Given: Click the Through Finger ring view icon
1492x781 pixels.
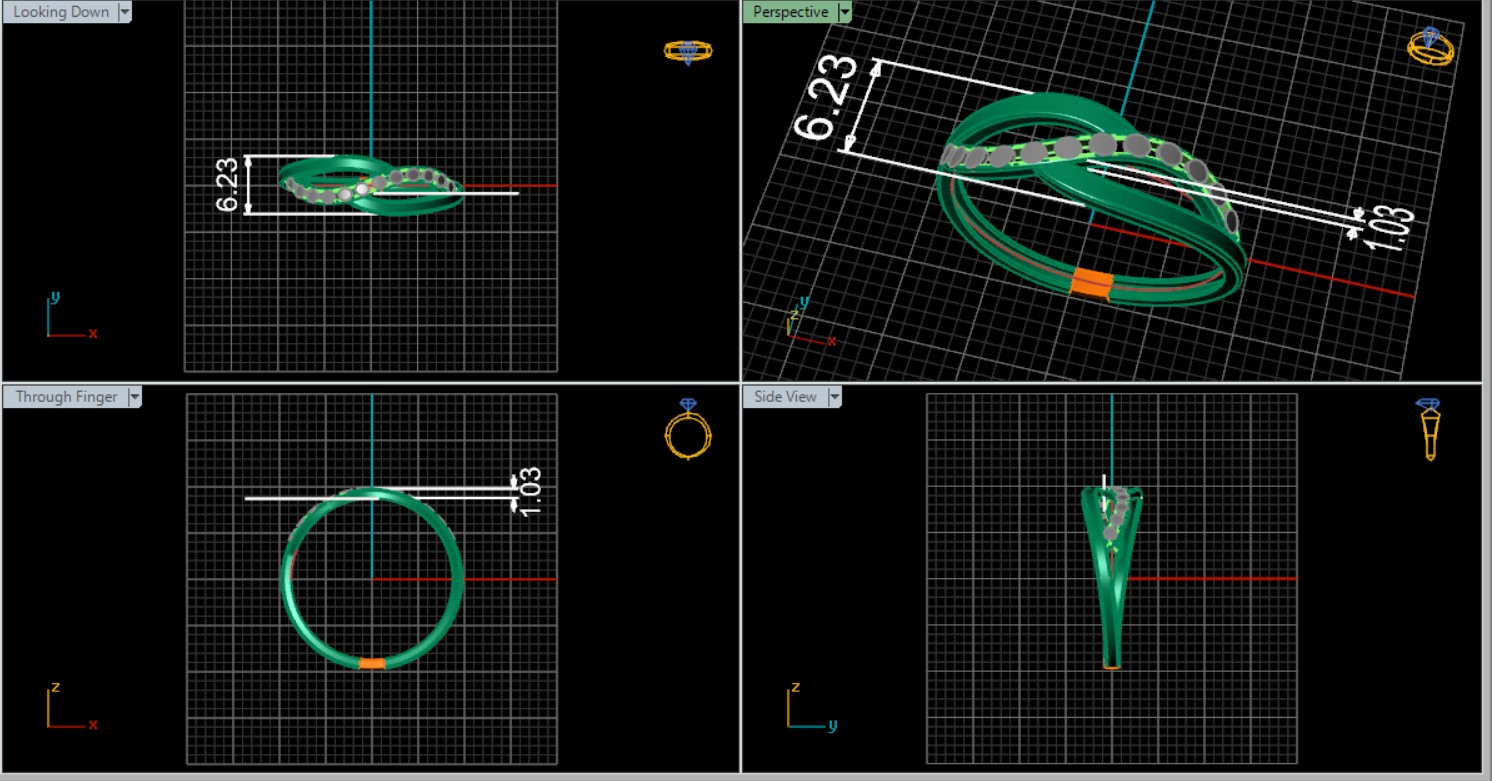Looking at the screenshot, I should 688,429.
